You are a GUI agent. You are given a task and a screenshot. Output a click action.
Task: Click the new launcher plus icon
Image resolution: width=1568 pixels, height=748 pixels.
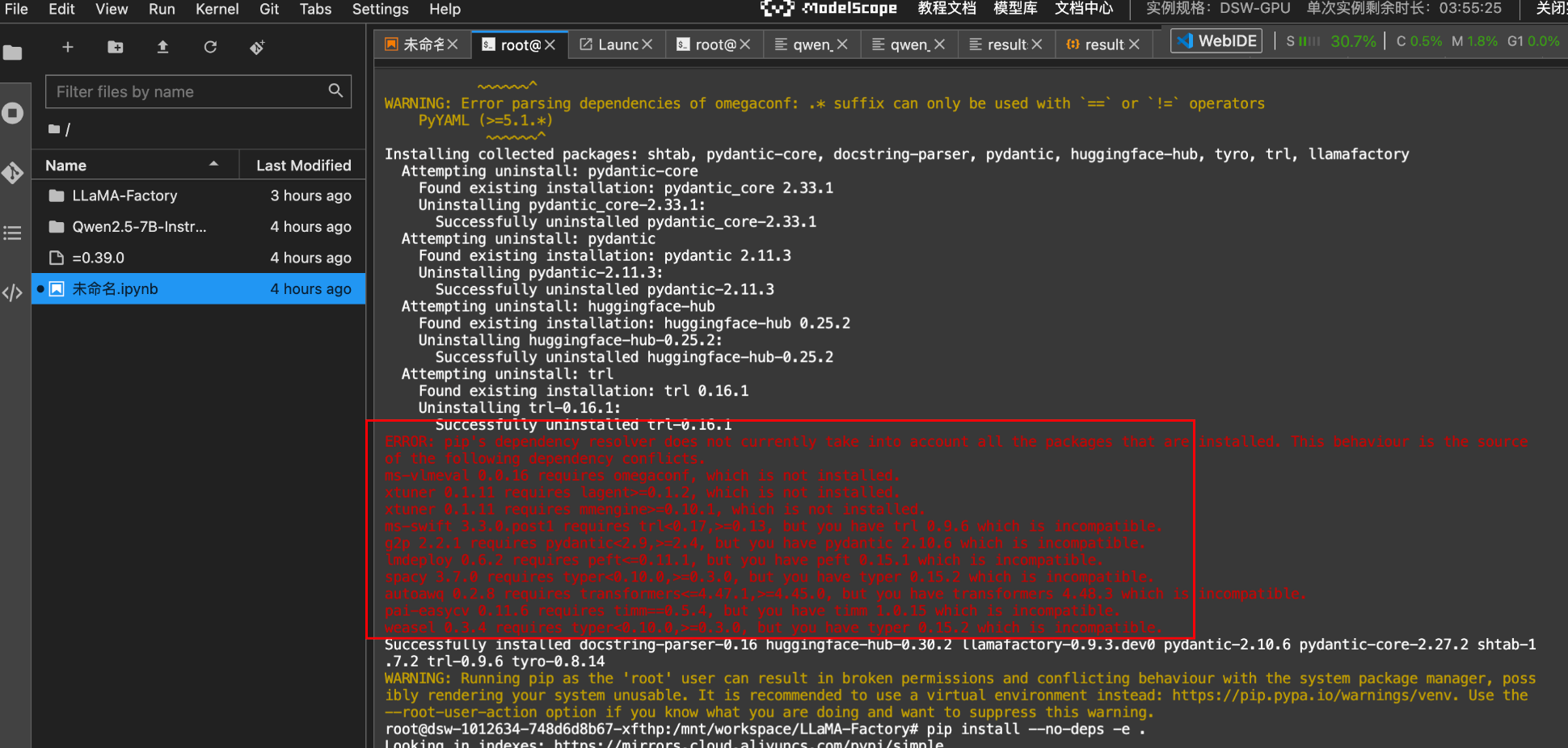[x=68, y=48]
